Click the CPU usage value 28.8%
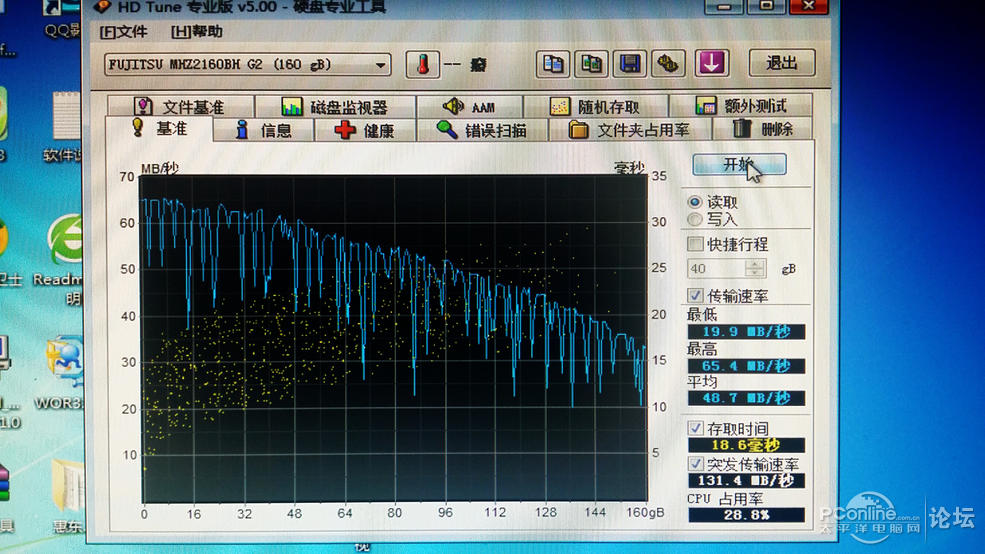985x554 pixels. (746, 515)
